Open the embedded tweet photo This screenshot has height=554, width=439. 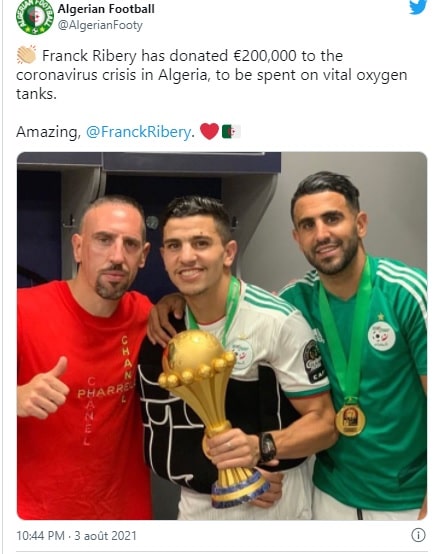222,336
